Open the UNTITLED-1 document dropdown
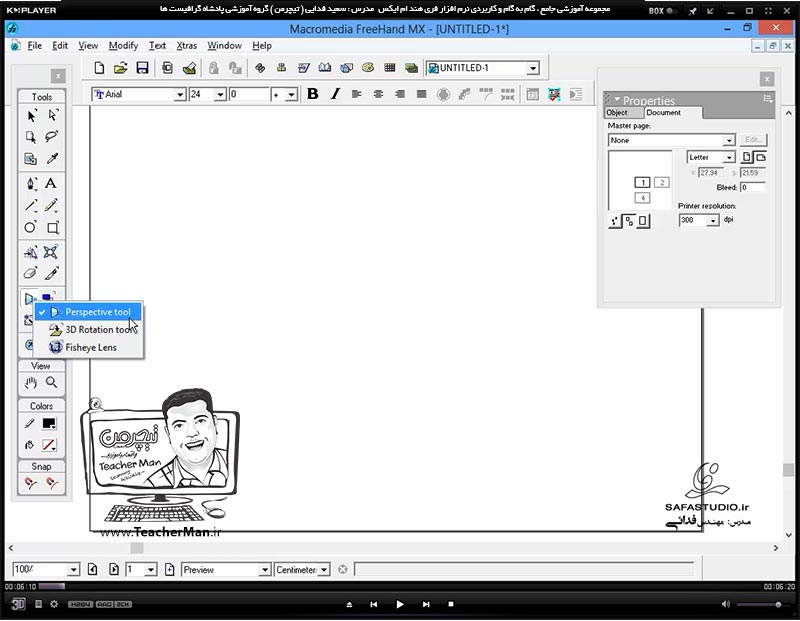 [533, 68]
